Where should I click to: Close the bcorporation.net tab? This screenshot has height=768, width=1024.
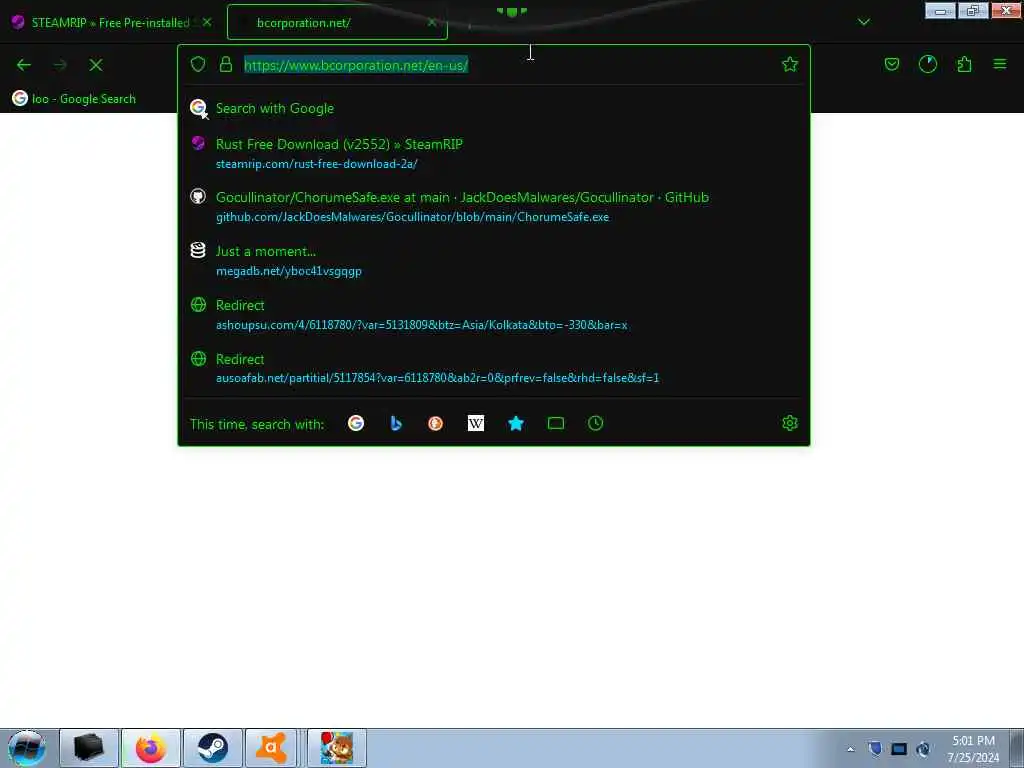coord(432,22)
